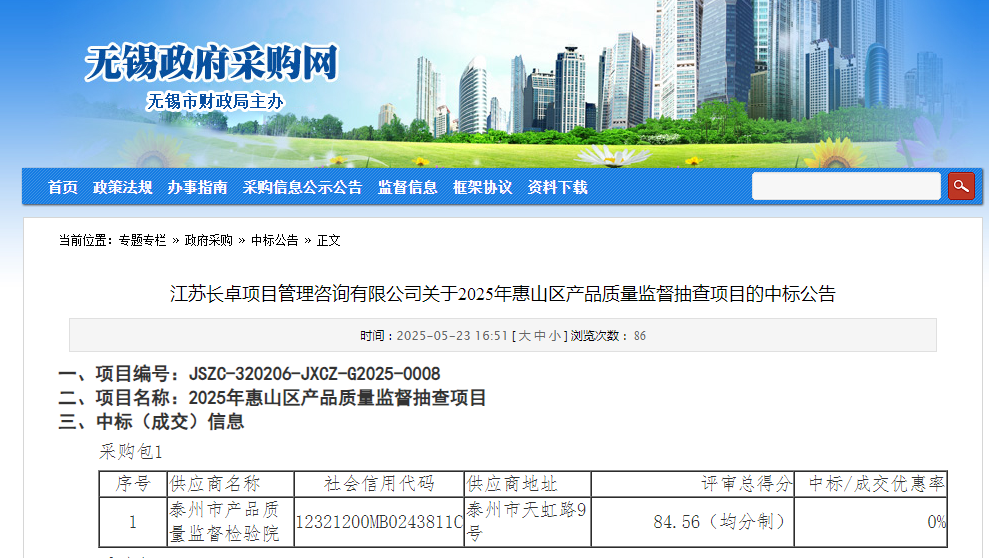This screenshot has height=558, width=989.
Task: Open the 首页 menu item
Action: (62, 187)
